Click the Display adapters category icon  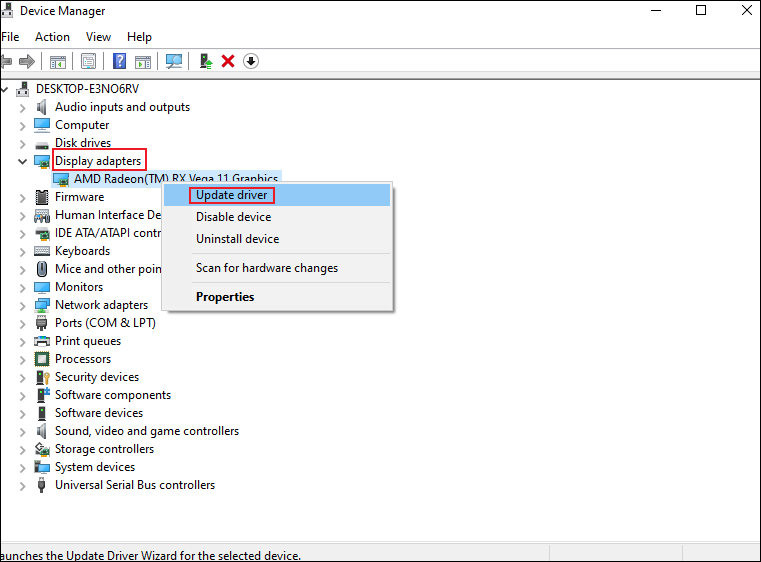point(42,161)
